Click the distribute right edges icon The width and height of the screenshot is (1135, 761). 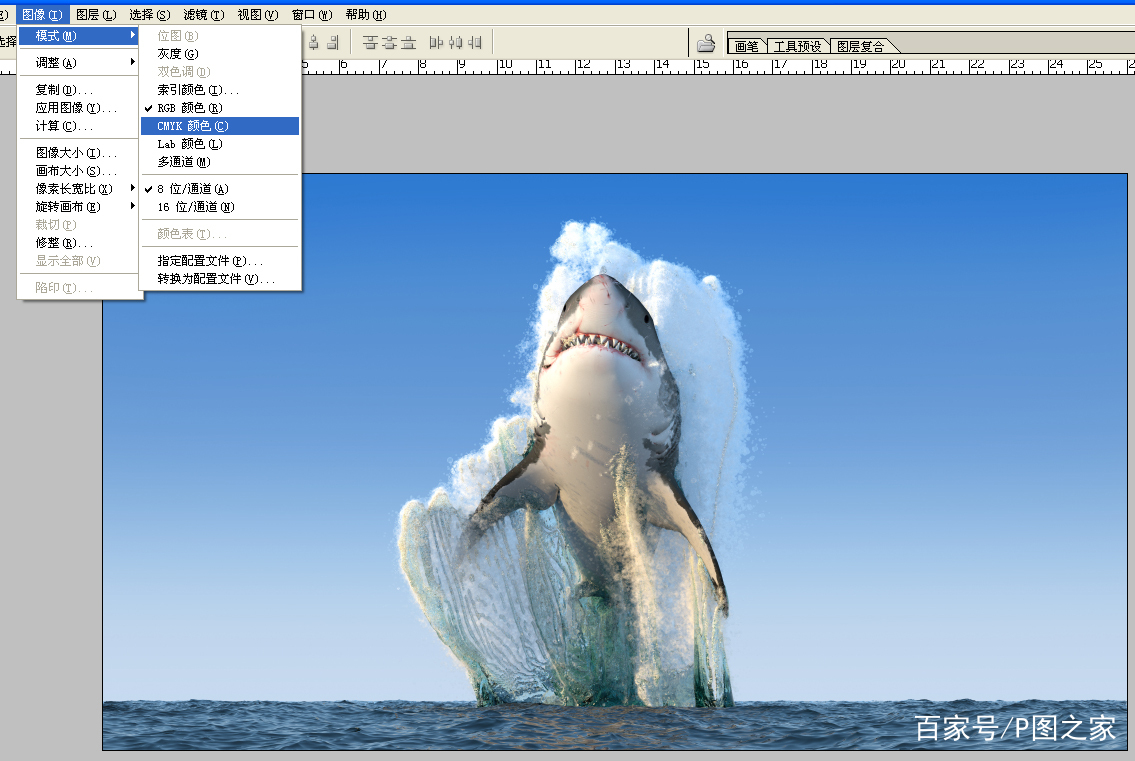pos(474,42)
